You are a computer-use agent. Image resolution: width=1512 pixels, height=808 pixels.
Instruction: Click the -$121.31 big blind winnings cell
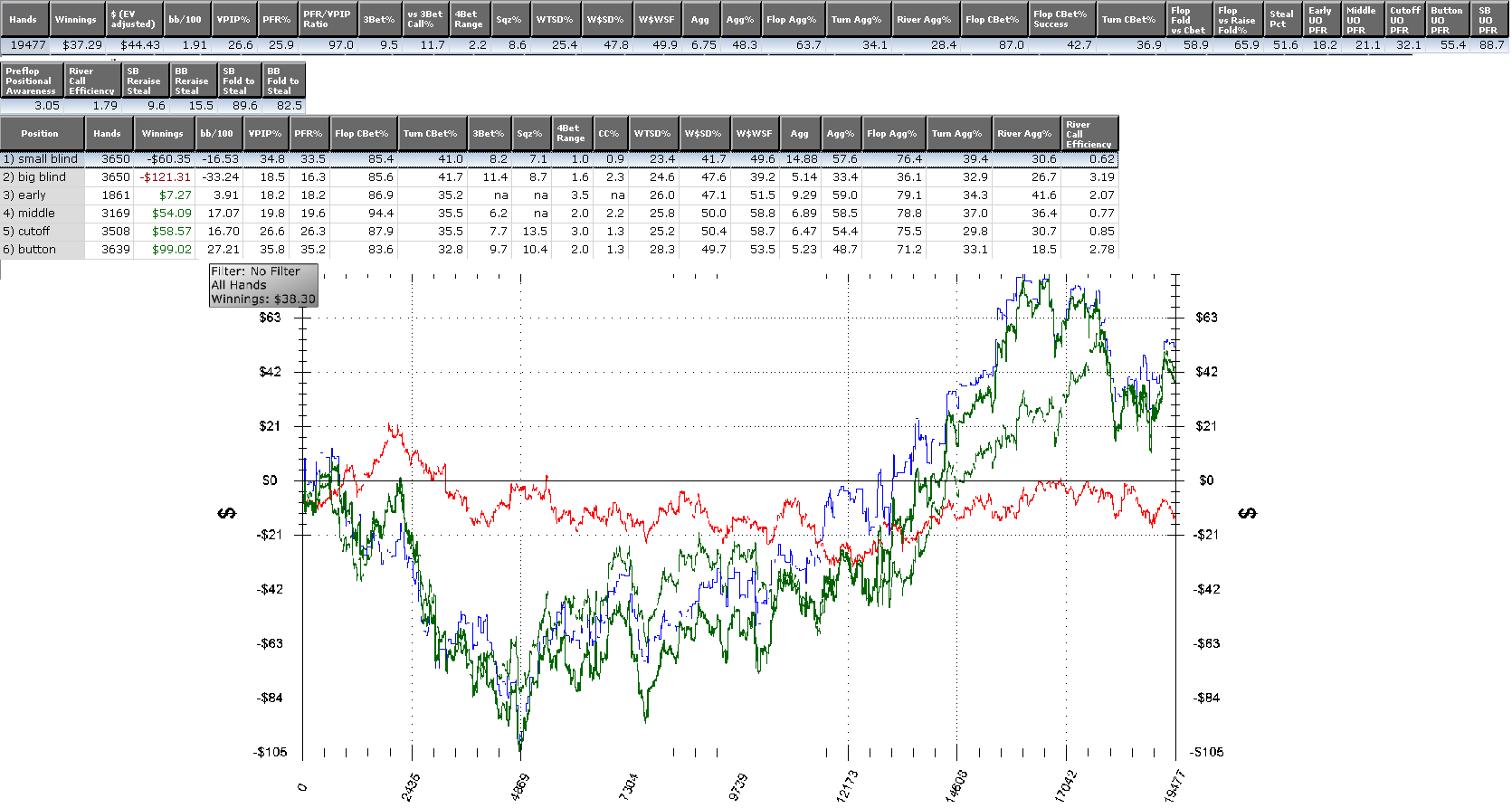(165, 176)
